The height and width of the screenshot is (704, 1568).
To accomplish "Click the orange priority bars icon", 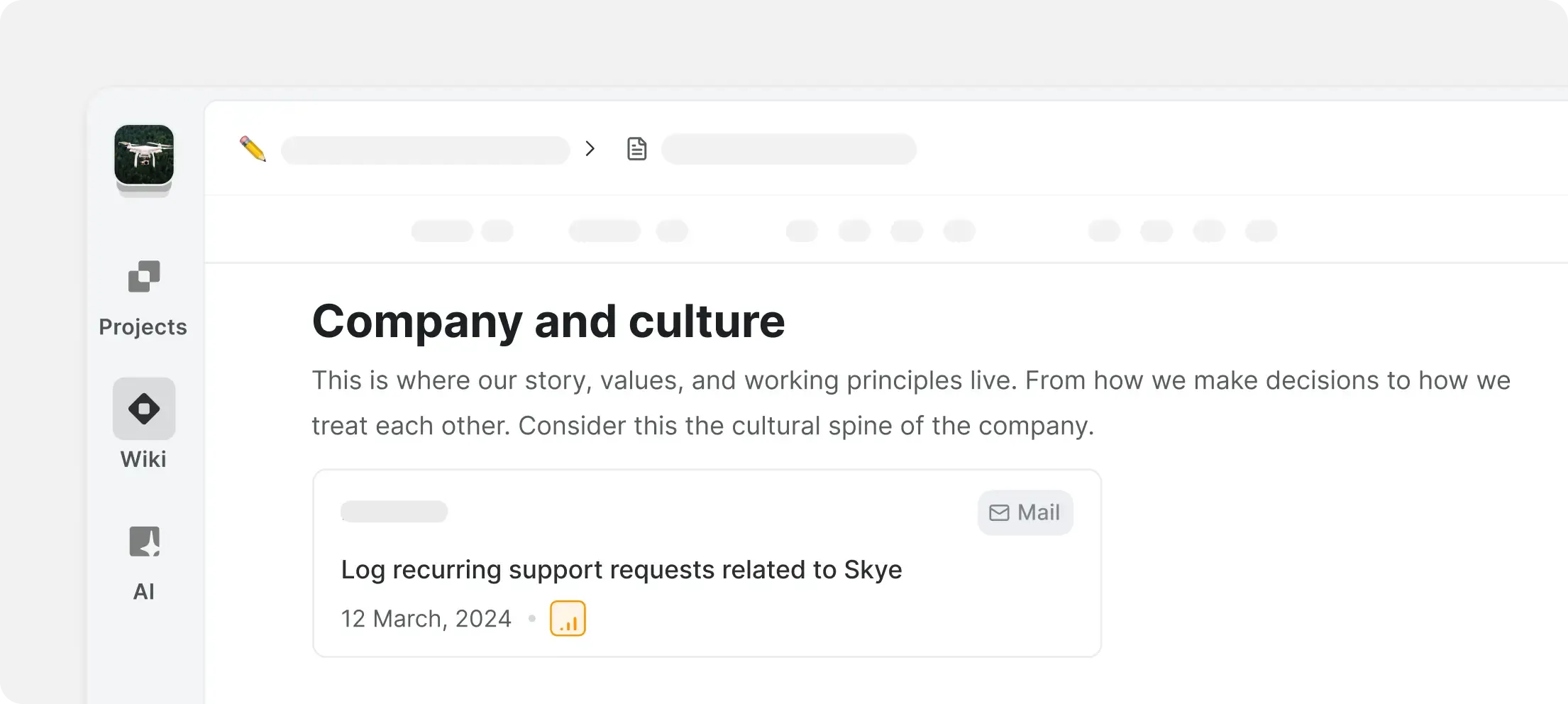I will click(568, 619).
